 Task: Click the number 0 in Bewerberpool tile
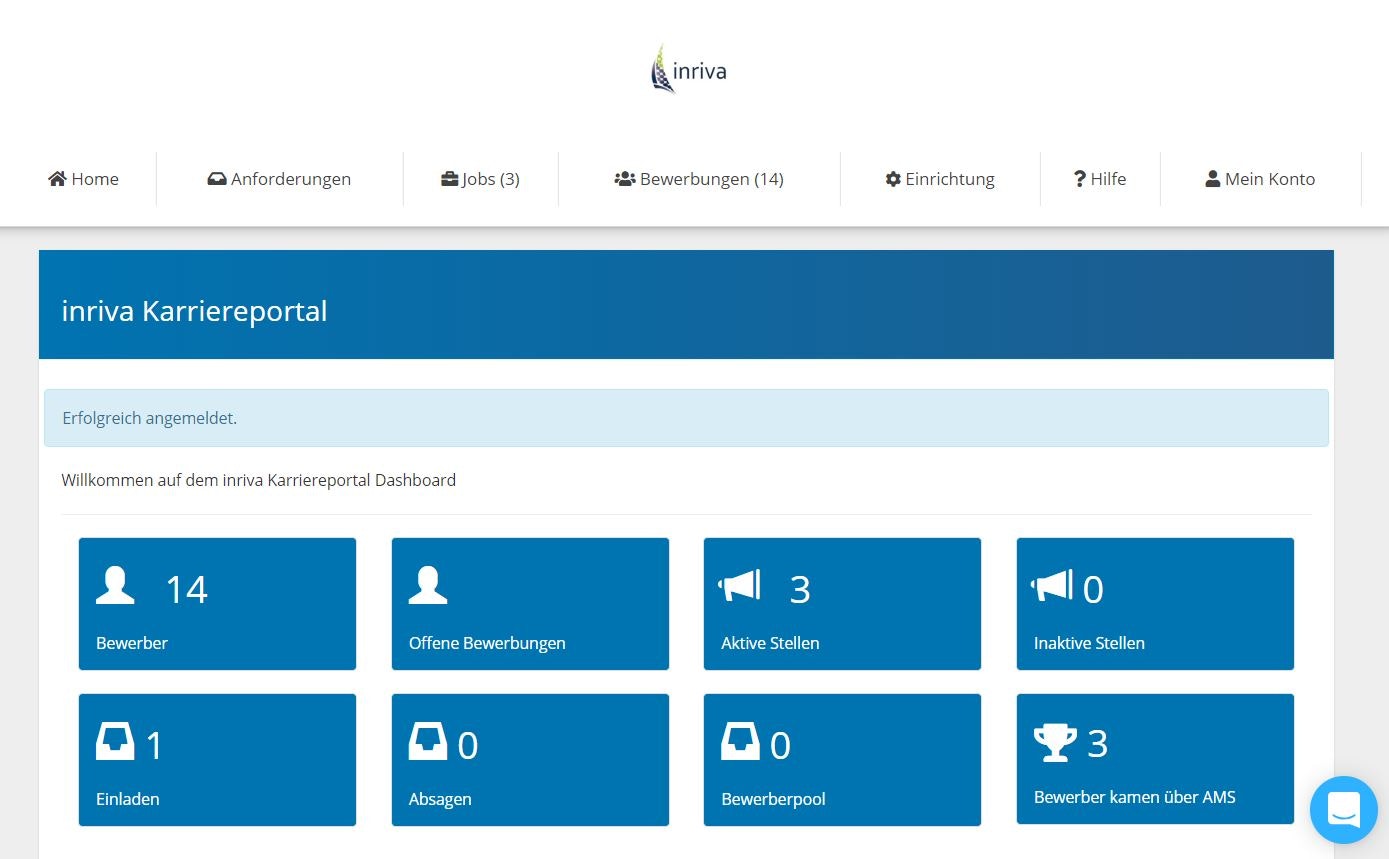(780, 745)
